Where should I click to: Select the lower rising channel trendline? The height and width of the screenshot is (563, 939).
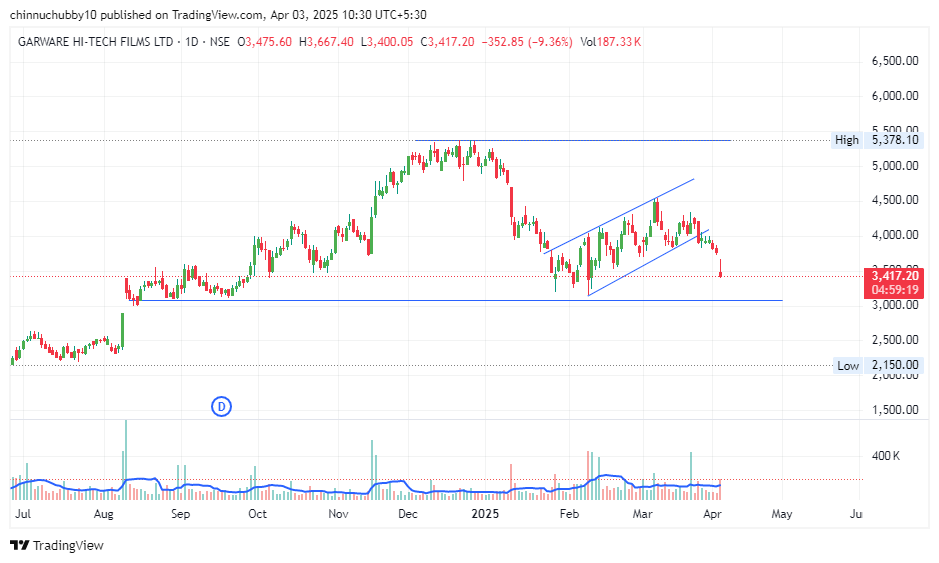648,263
